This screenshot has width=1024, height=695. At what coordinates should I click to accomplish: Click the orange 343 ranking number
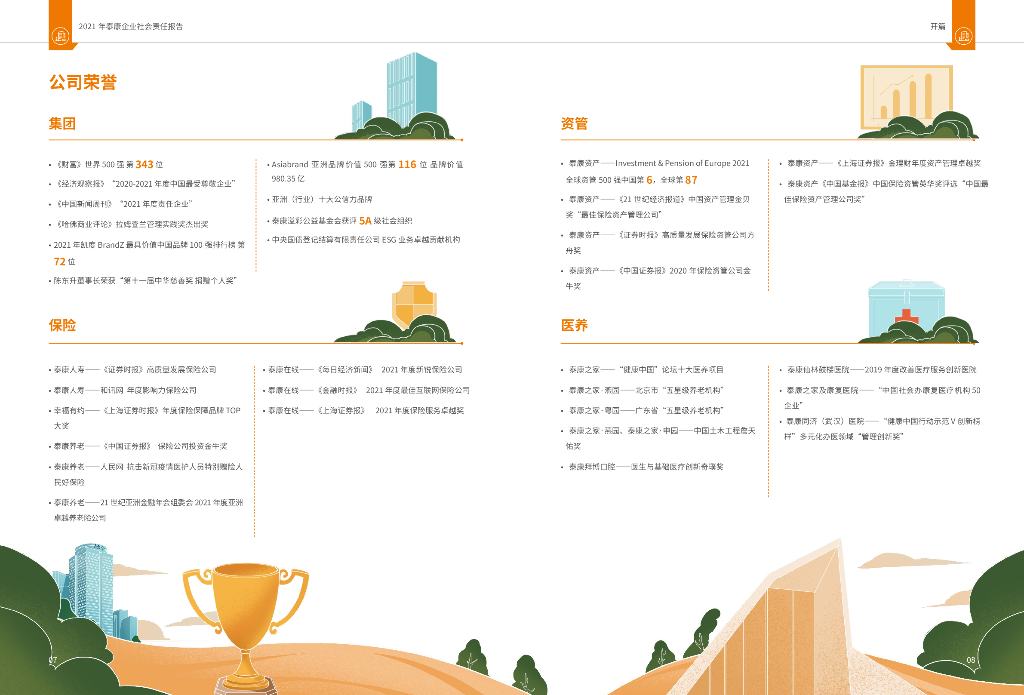(x=144, y=165)
